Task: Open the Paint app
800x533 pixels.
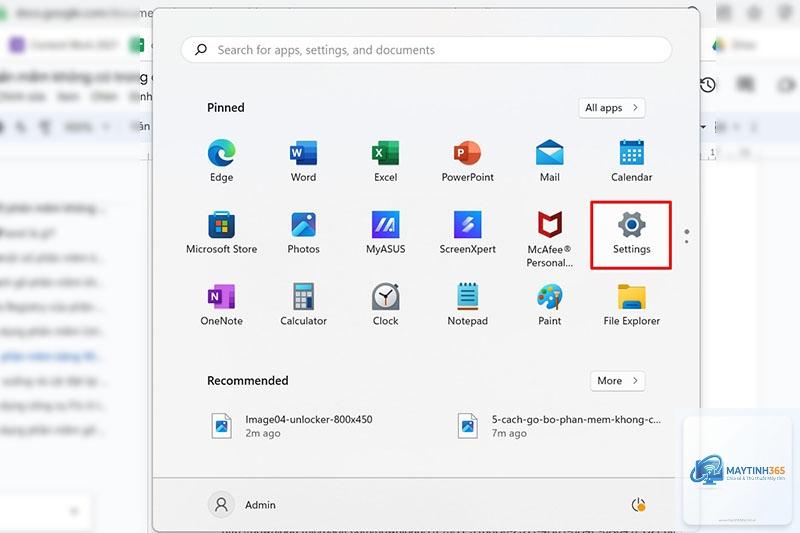Action: pos(549,304)
